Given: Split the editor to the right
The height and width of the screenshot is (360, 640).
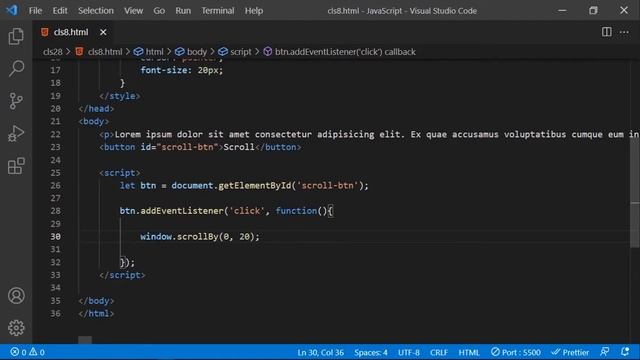Looking at the screenshot, I should point(607,32).
